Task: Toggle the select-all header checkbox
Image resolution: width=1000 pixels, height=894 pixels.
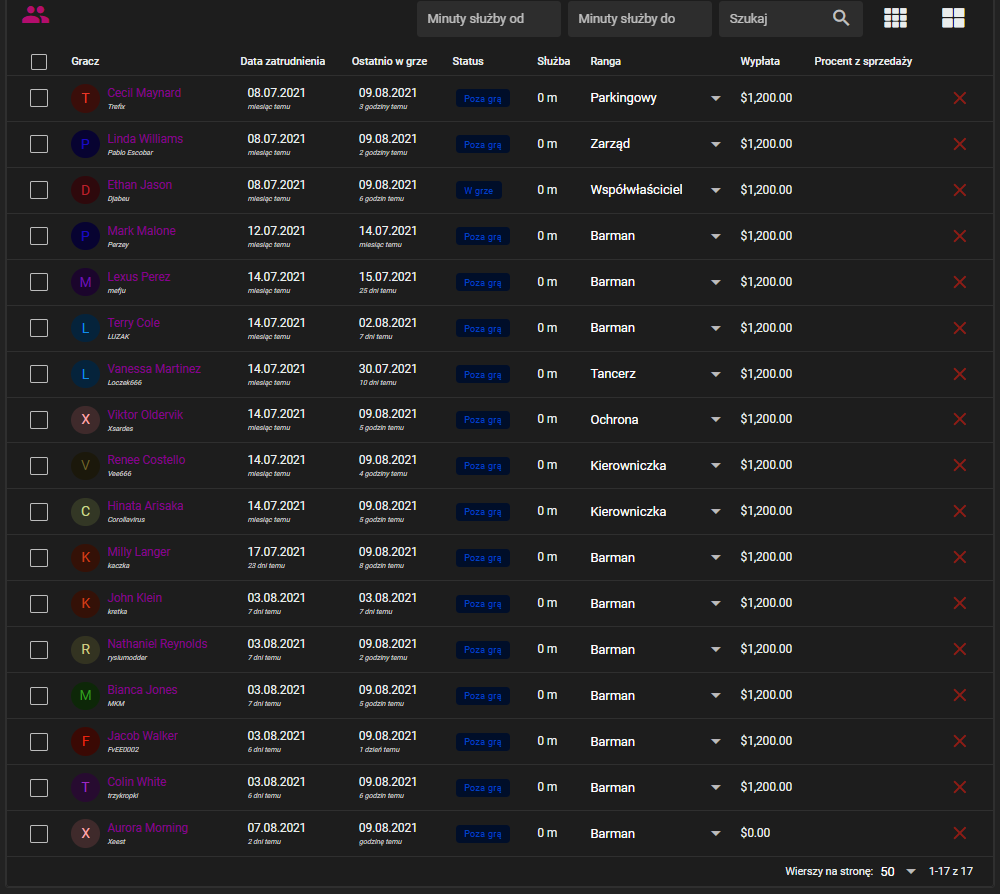Action: (x=39, y=62)
